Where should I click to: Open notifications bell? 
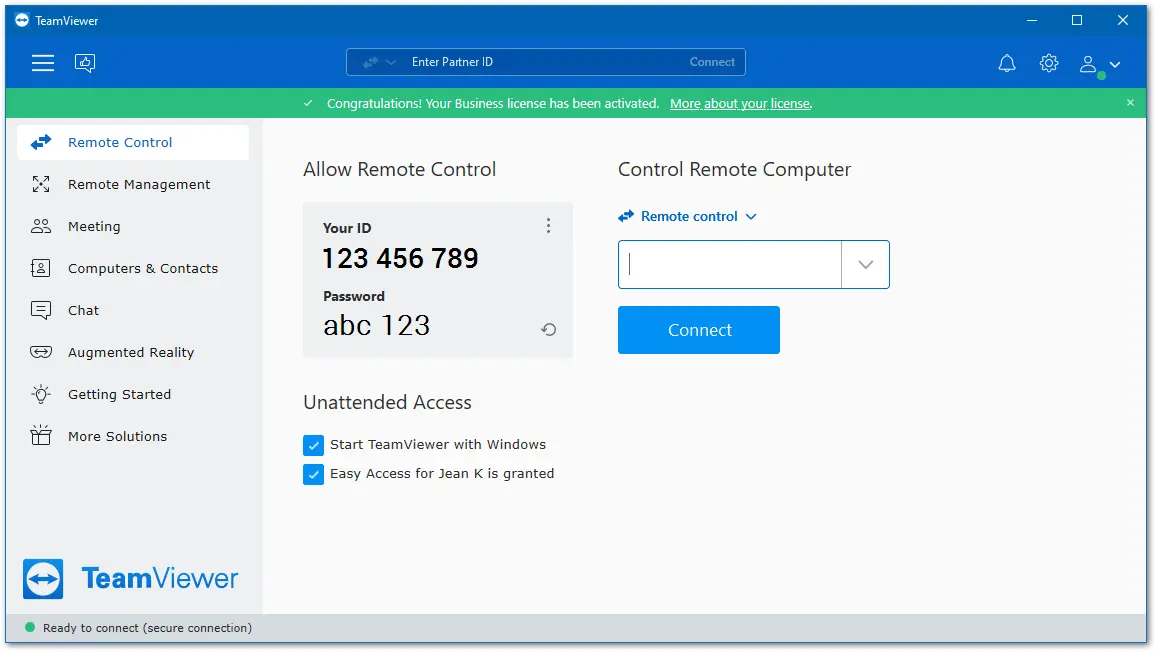coord(1007,63)
